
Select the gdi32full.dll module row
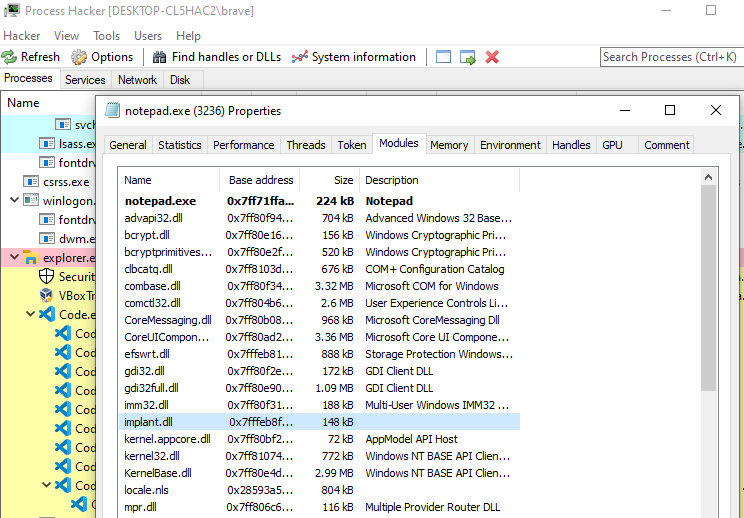[319, 388]
